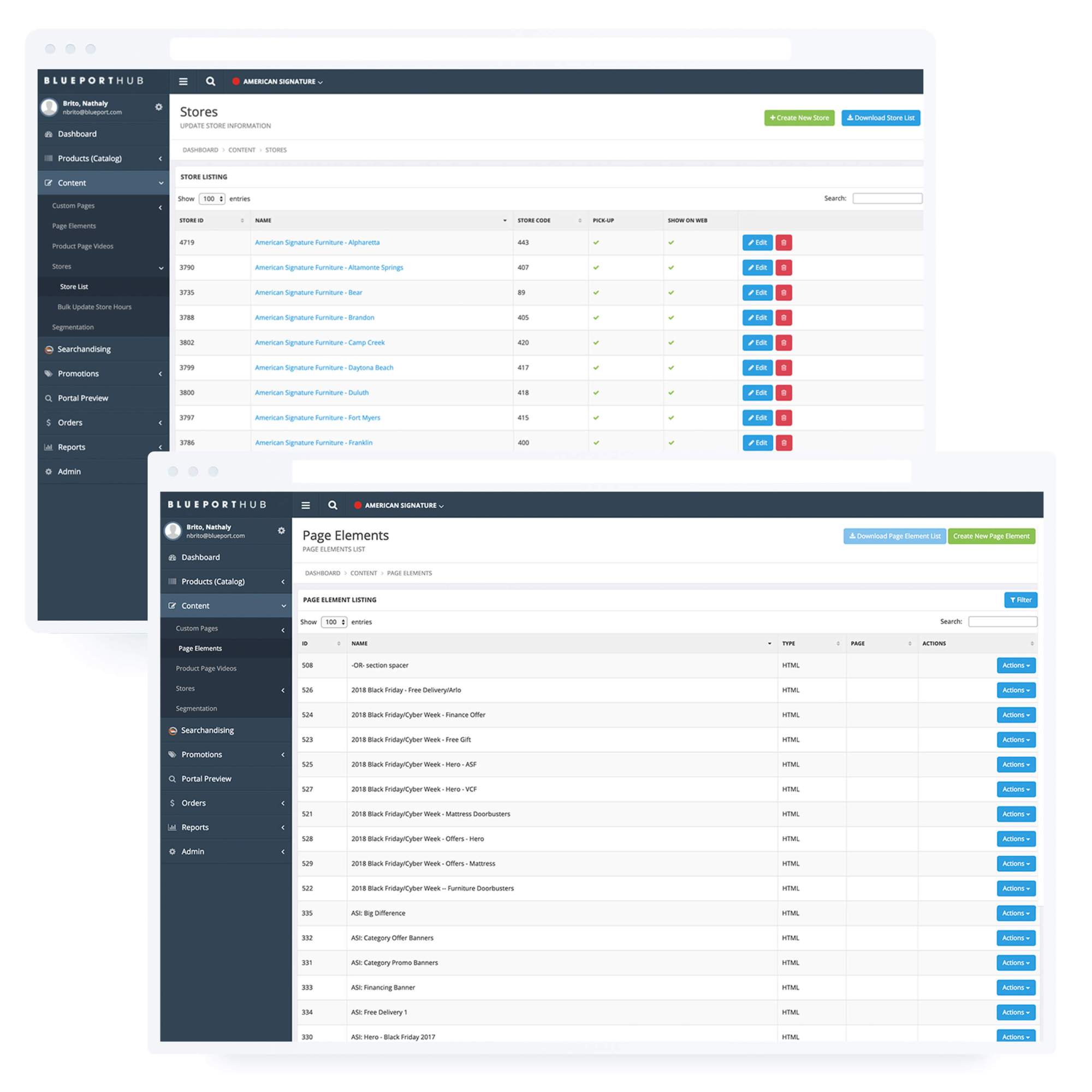The width and height of the screenshot is (1092, 1092).
Task: Focus Search field in Page Element Listing
Action: [1002, 622]
